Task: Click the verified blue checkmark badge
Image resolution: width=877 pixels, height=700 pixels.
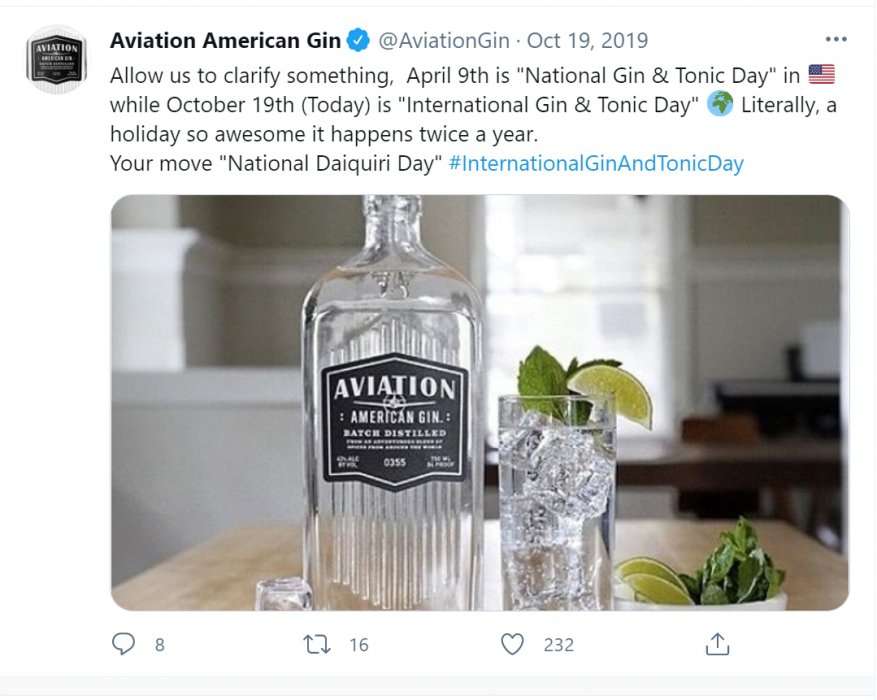Action: [356, 41]
